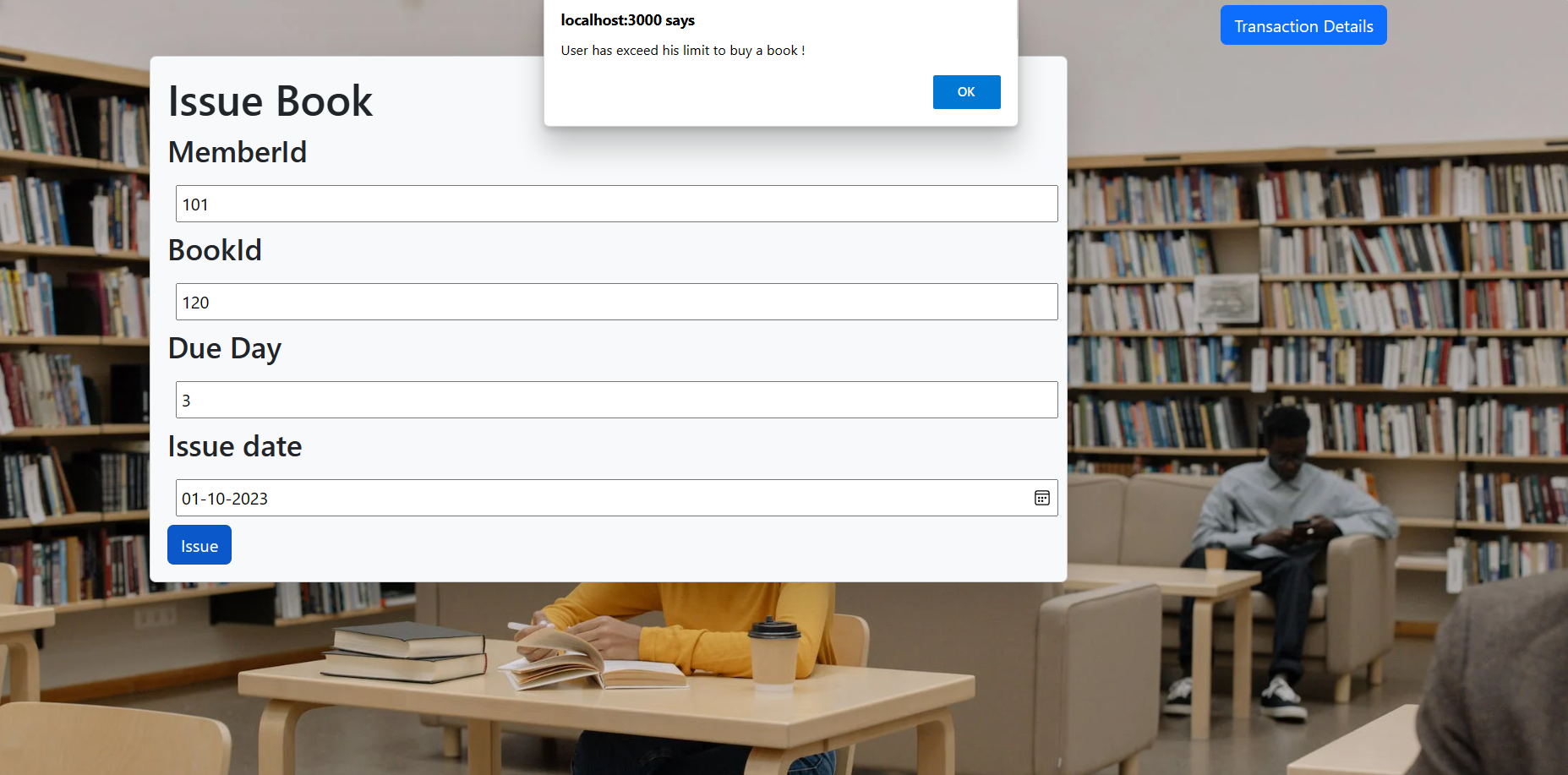The image size is (1568, 775).
Task: Acknowledge the limit exceeded warning message
Action: pyautogui.click(x=966, y=91)
